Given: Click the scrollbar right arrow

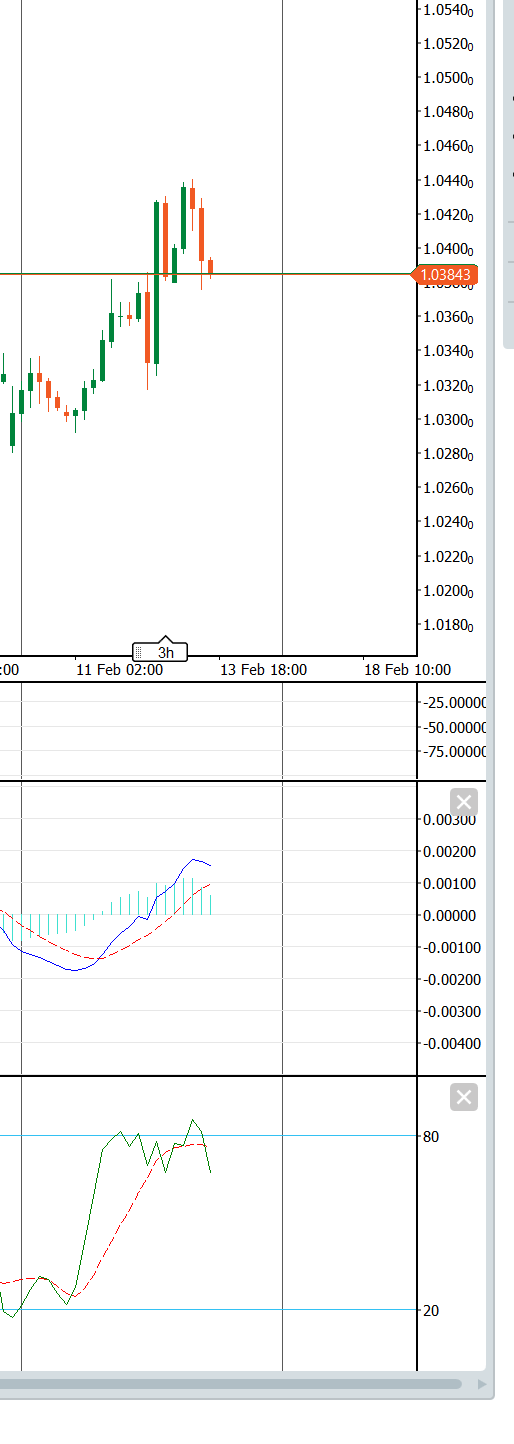Looking at the screenshot, I should click(482, 1384).
